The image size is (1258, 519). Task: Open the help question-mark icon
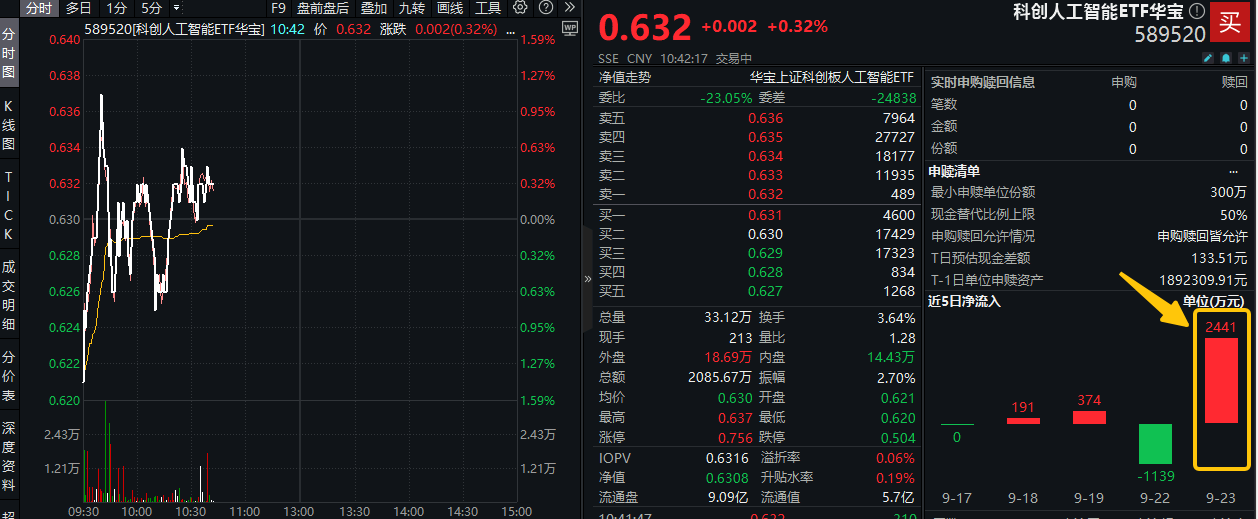pyautogui.click(x=545, y=7)
